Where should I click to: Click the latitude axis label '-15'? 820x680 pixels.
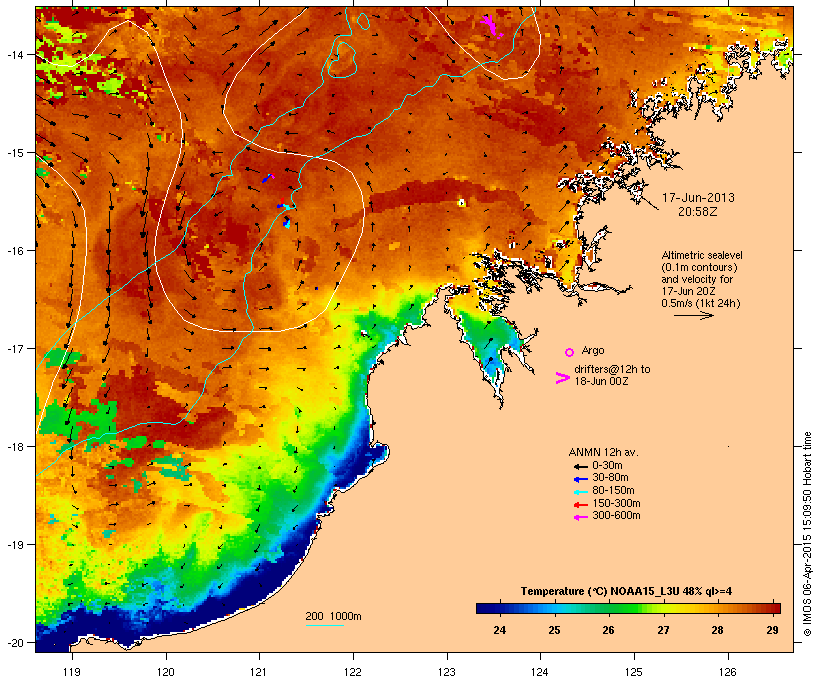15,153
